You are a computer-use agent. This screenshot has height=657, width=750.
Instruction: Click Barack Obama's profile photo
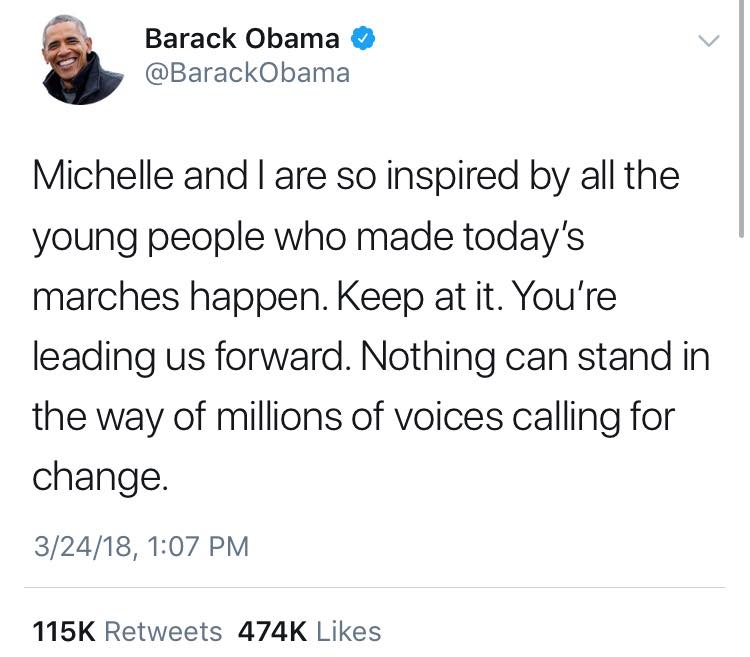coord(82,62)
